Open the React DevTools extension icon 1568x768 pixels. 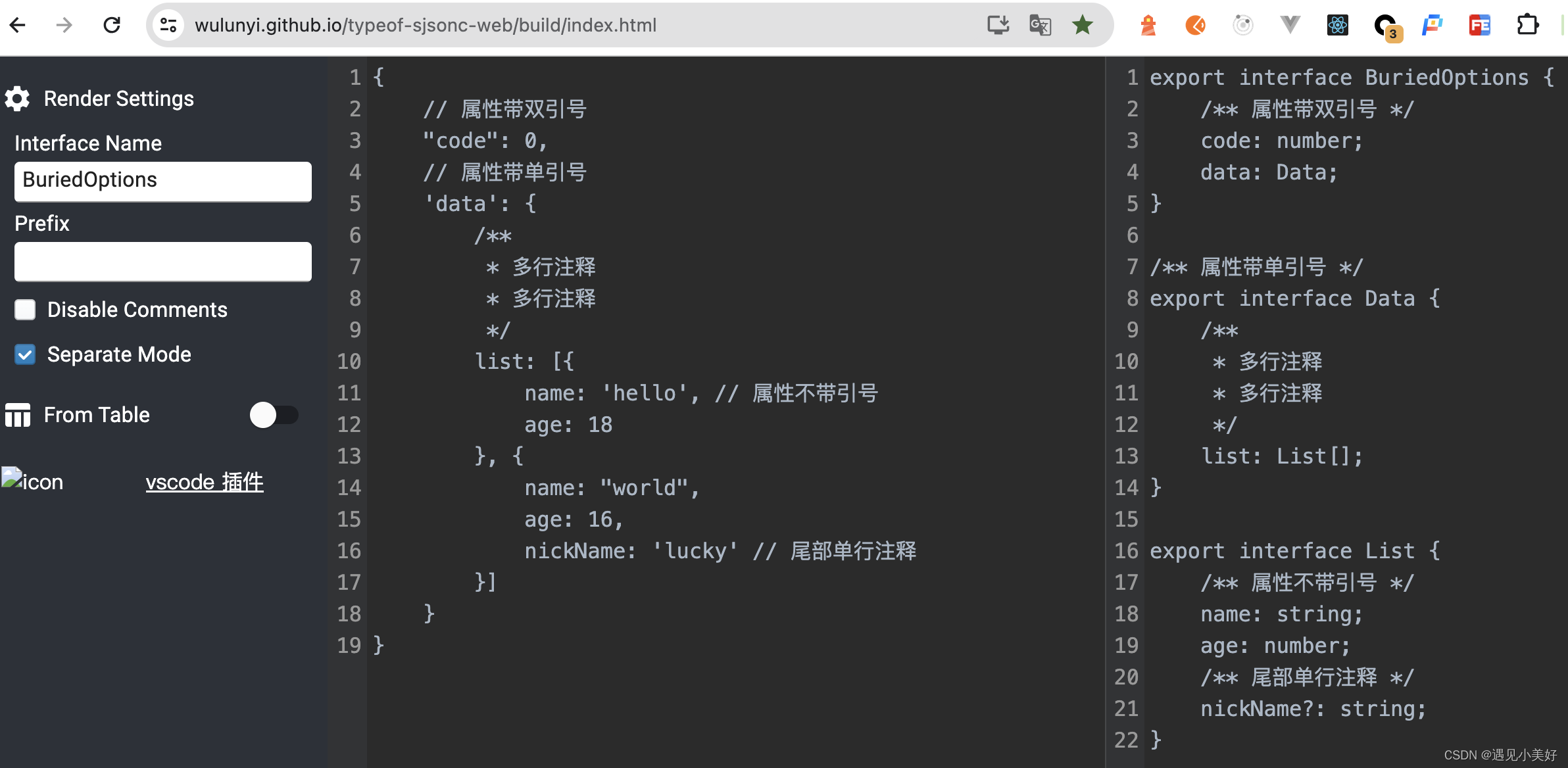[1337, 25]
